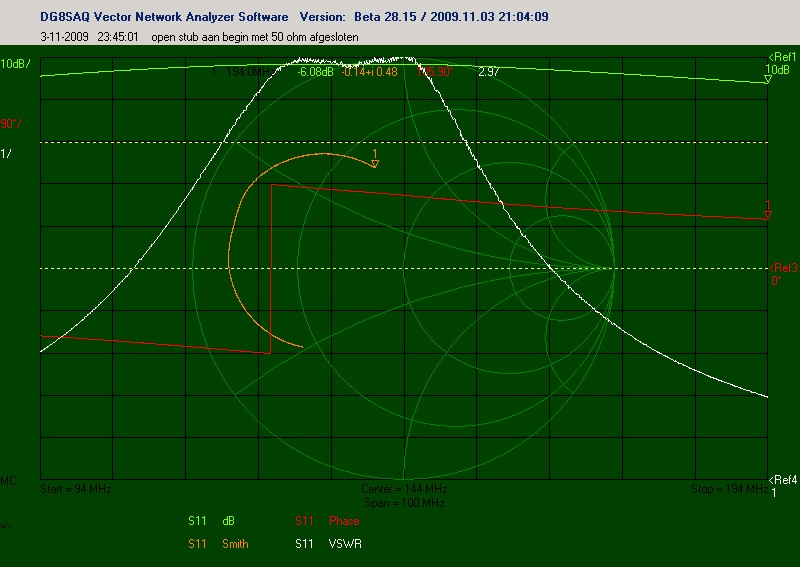Select the orange S11 trace label next to Smith

coord(197,544)
